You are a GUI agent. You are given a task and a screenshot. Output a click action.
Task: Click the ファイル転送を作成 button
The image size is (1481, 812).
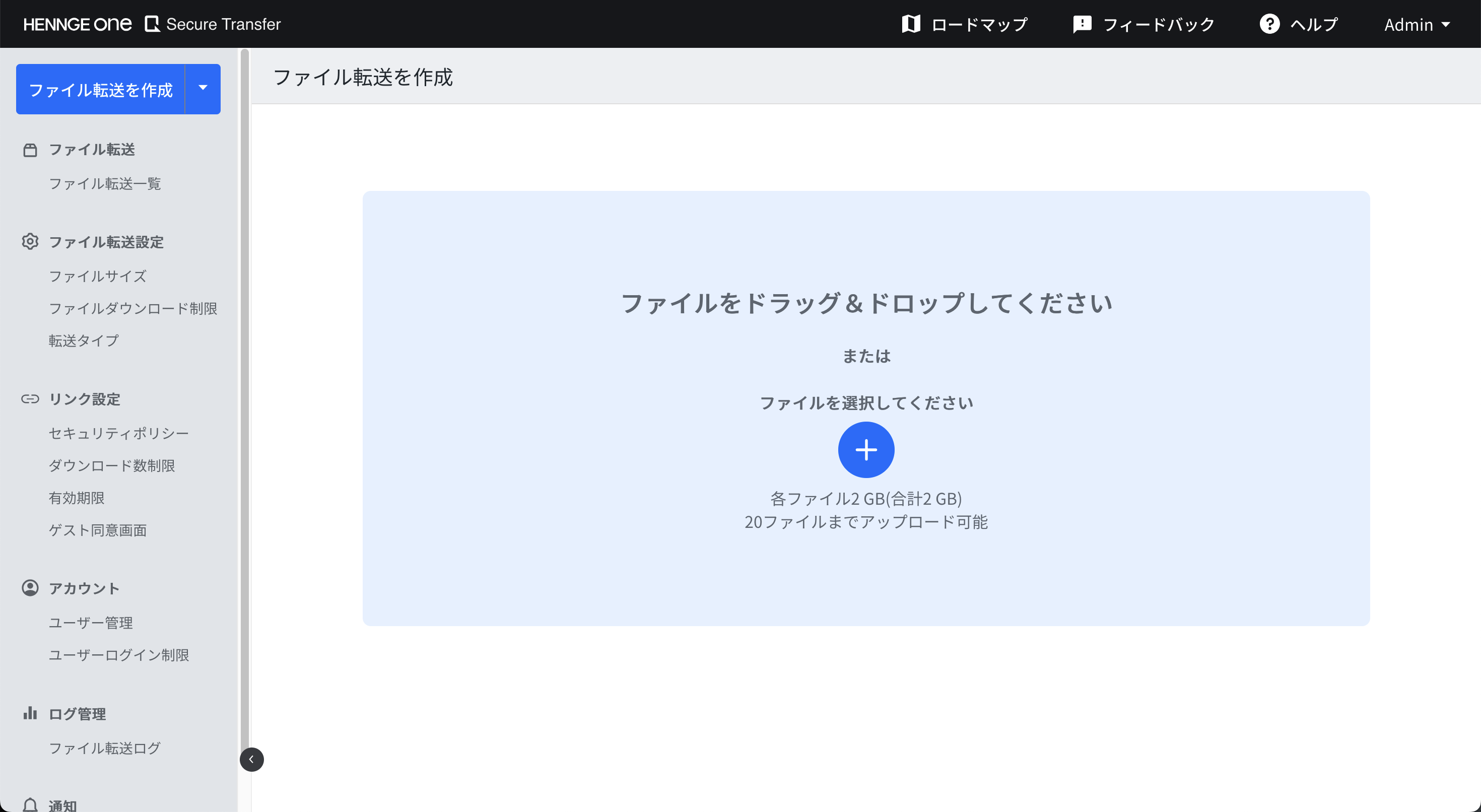tap(101, 89)
